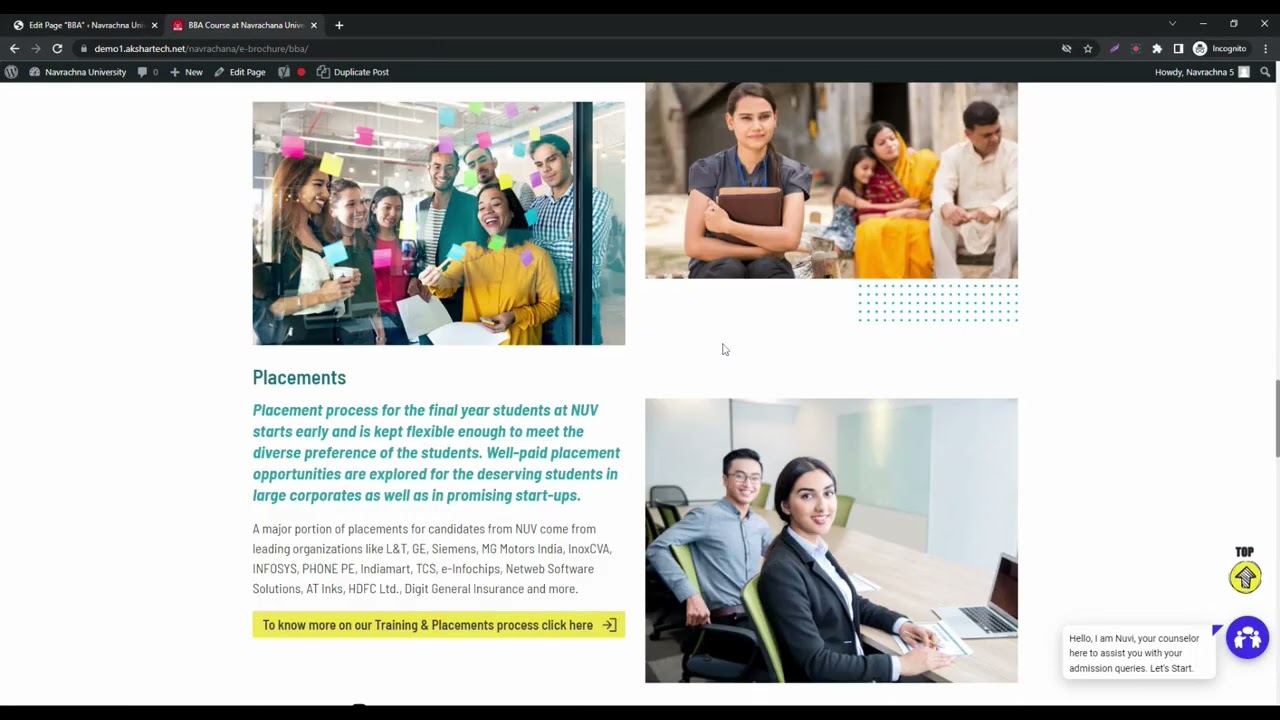Open Chrome's three-dot menu

coord(1265,48)
